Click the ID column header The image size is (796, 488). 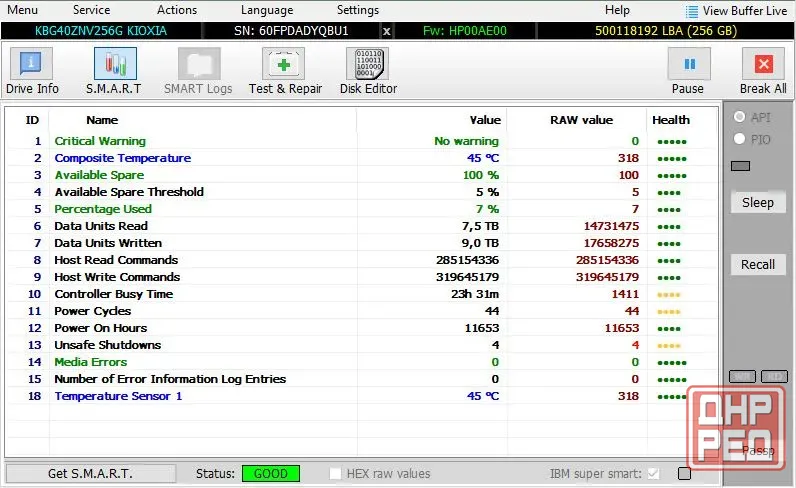click(32, 120)
